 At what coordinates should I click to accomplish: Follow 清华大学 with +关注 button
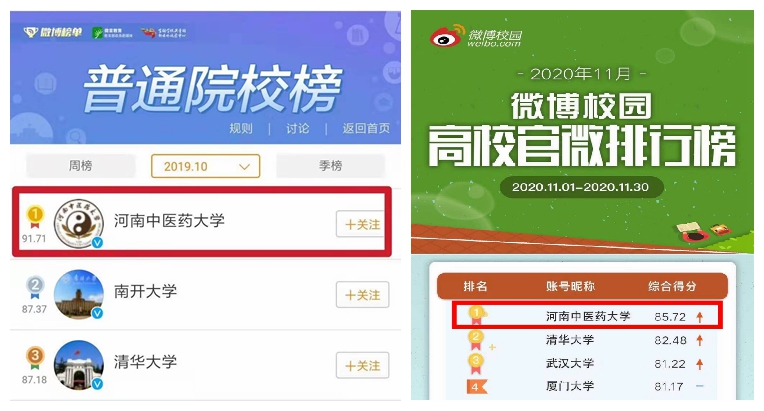[x=363, y=365]
